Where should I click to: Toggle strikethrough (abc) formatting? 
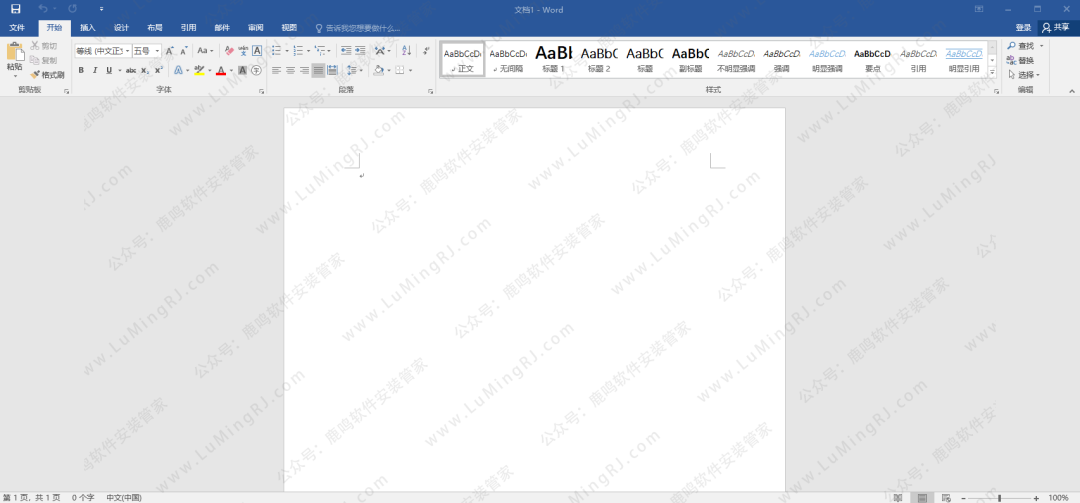pyautogui.click(x=130, y=70)
